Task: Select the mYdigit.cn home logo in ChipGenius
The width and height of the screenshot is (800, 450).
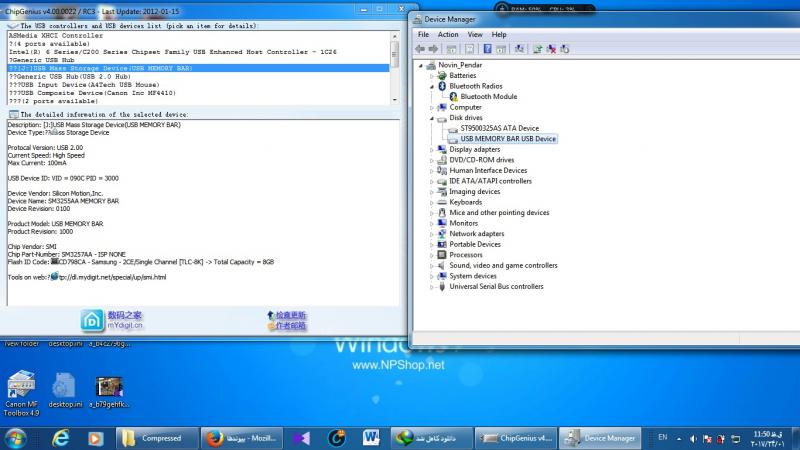Action: point(92,320)
